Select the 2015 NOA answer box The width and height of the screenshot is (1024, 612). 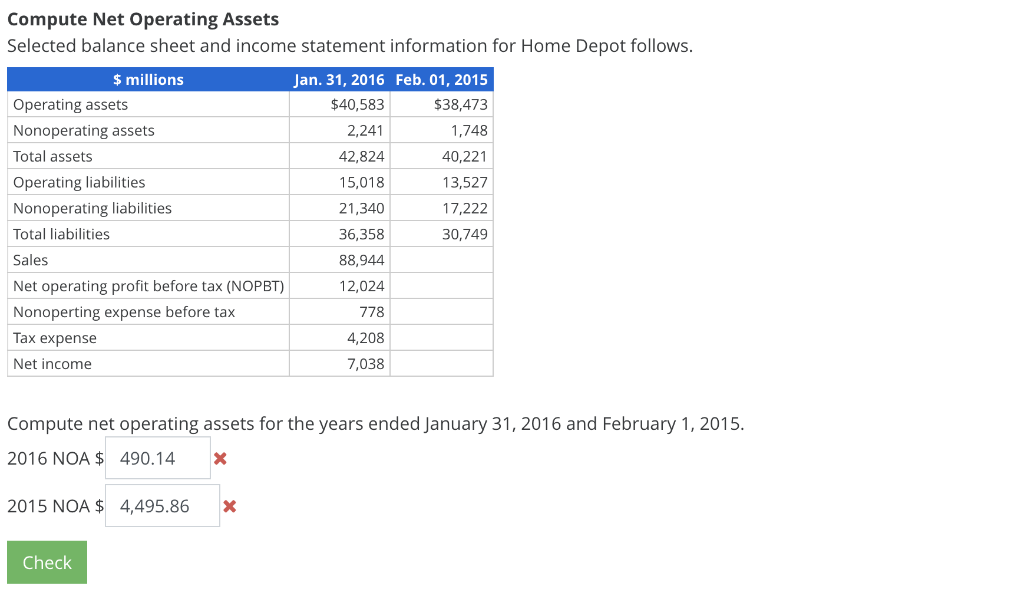tap(162, 505)
